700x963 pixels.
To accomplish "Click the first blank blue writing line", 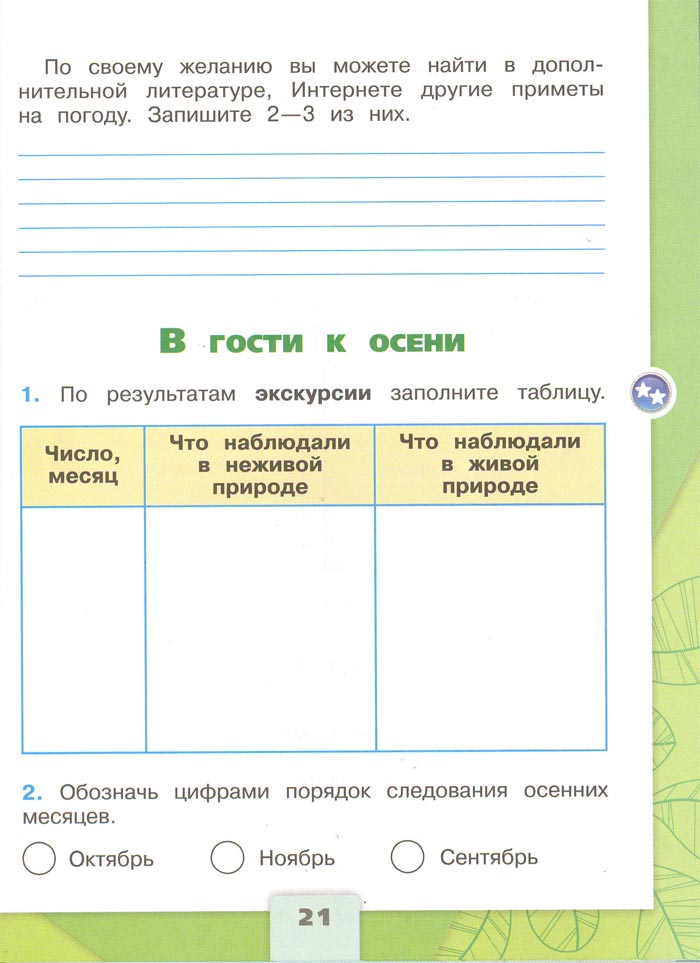I will click(x=312, y=151).
